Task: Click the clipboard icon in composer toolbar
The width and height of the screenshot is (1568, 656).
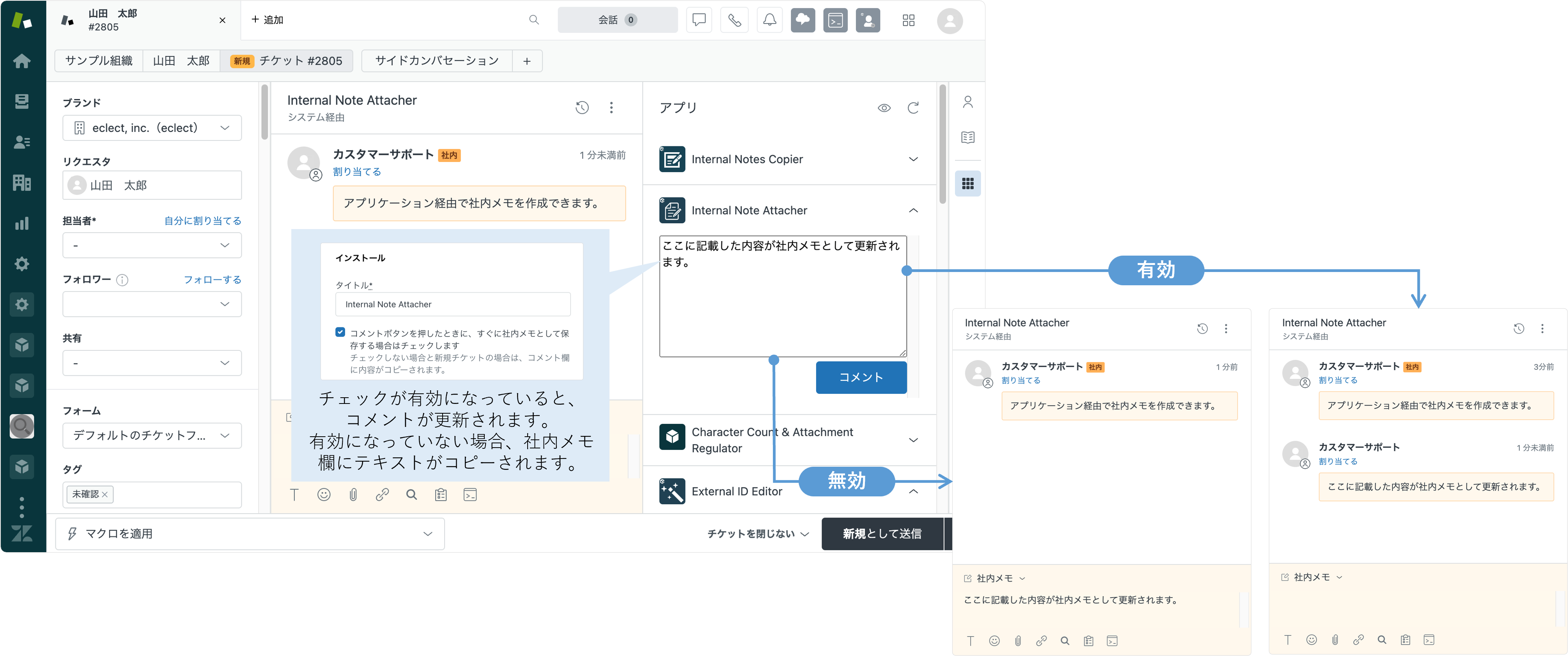Action: click(x=441, y=494)
